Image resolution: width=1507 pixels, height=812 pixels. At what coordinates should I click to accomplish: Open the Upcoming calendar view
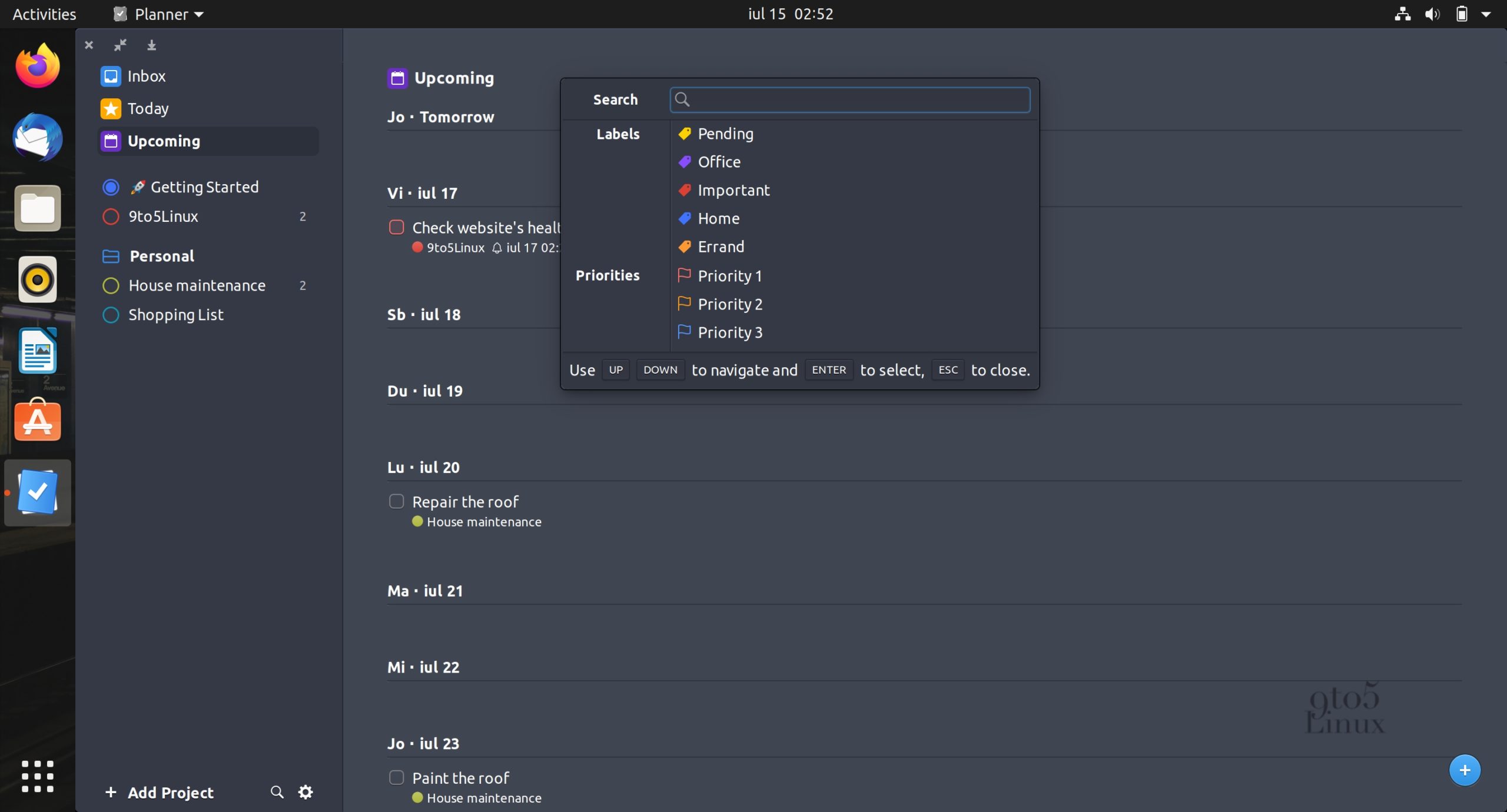coord(163,141)
